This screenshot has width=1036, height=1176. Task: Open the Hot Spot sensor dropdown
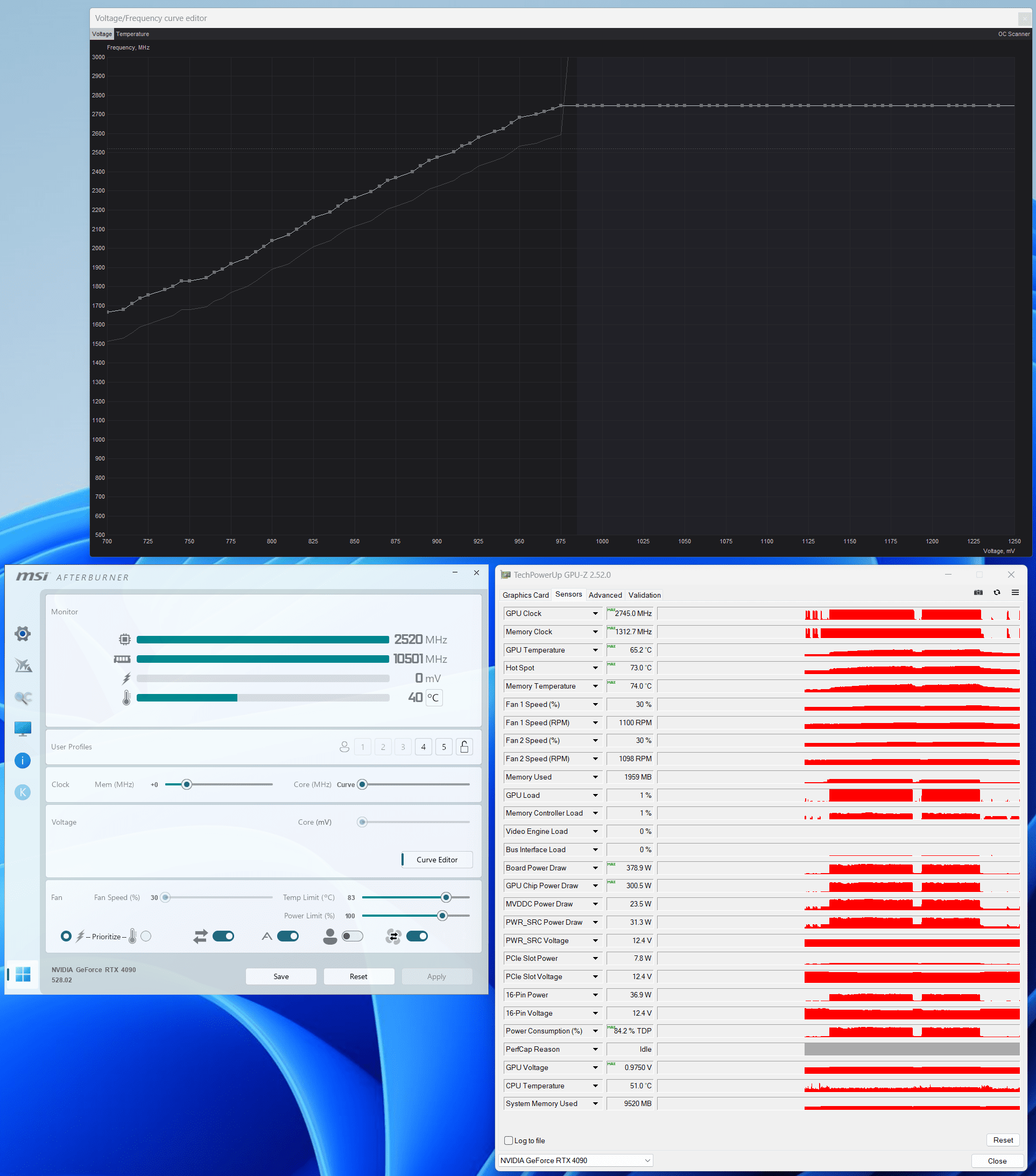[595, 668]
